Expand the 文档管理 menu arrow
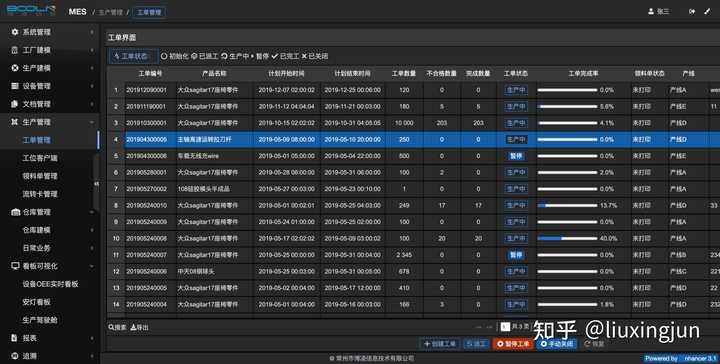This screenshot has height=364, width=720. [92, 104]
